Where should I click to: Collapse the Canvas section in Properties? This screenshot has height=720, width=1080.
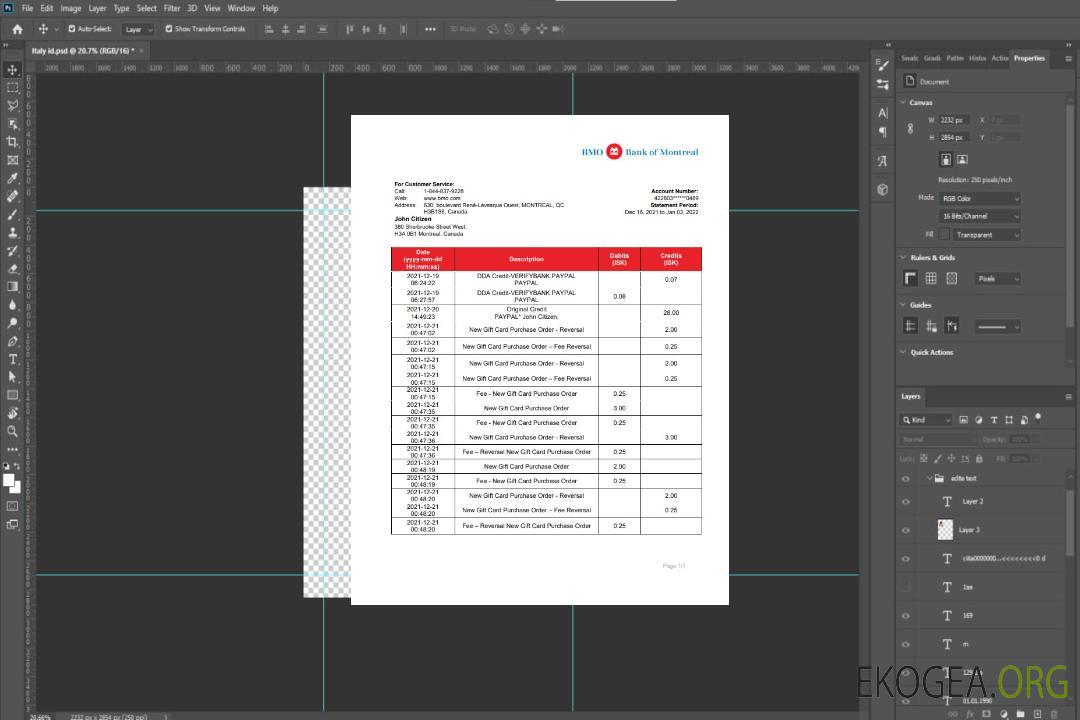[x=904, y=102]
